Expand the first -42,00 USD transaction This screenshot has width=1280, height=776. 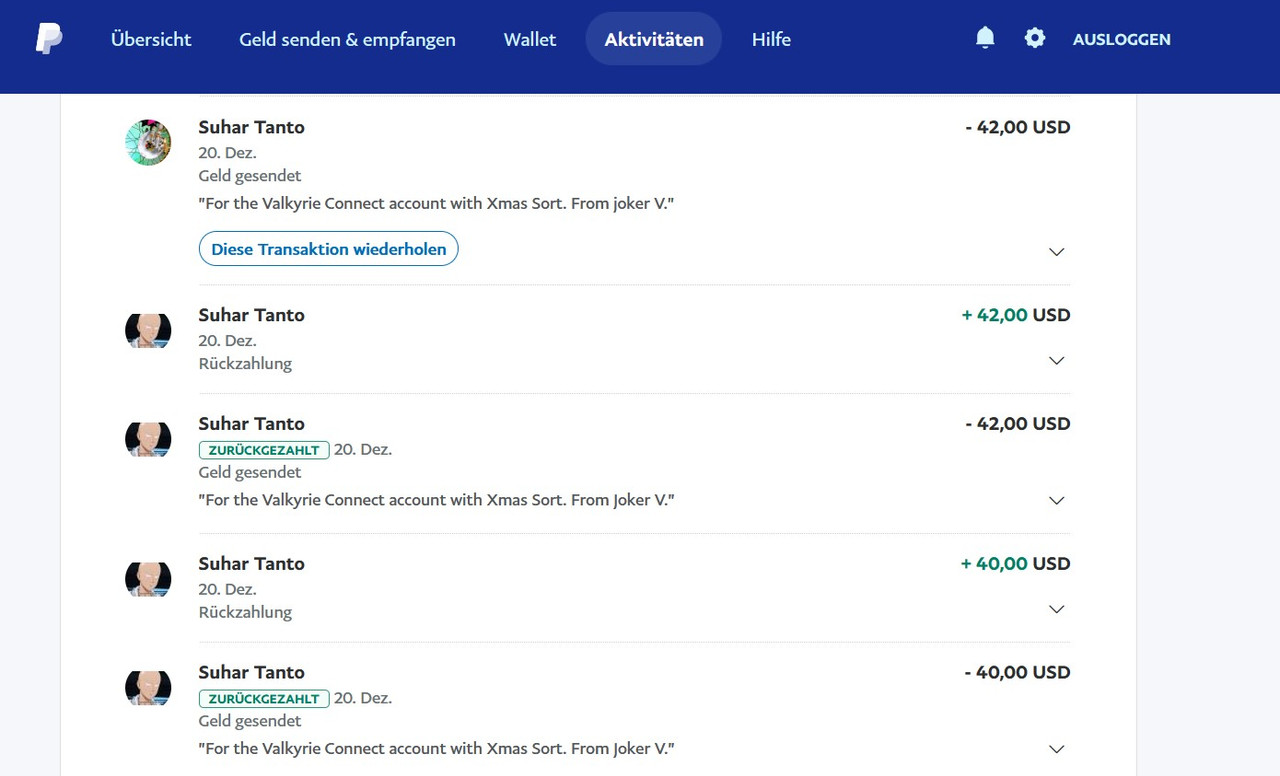1056,252
